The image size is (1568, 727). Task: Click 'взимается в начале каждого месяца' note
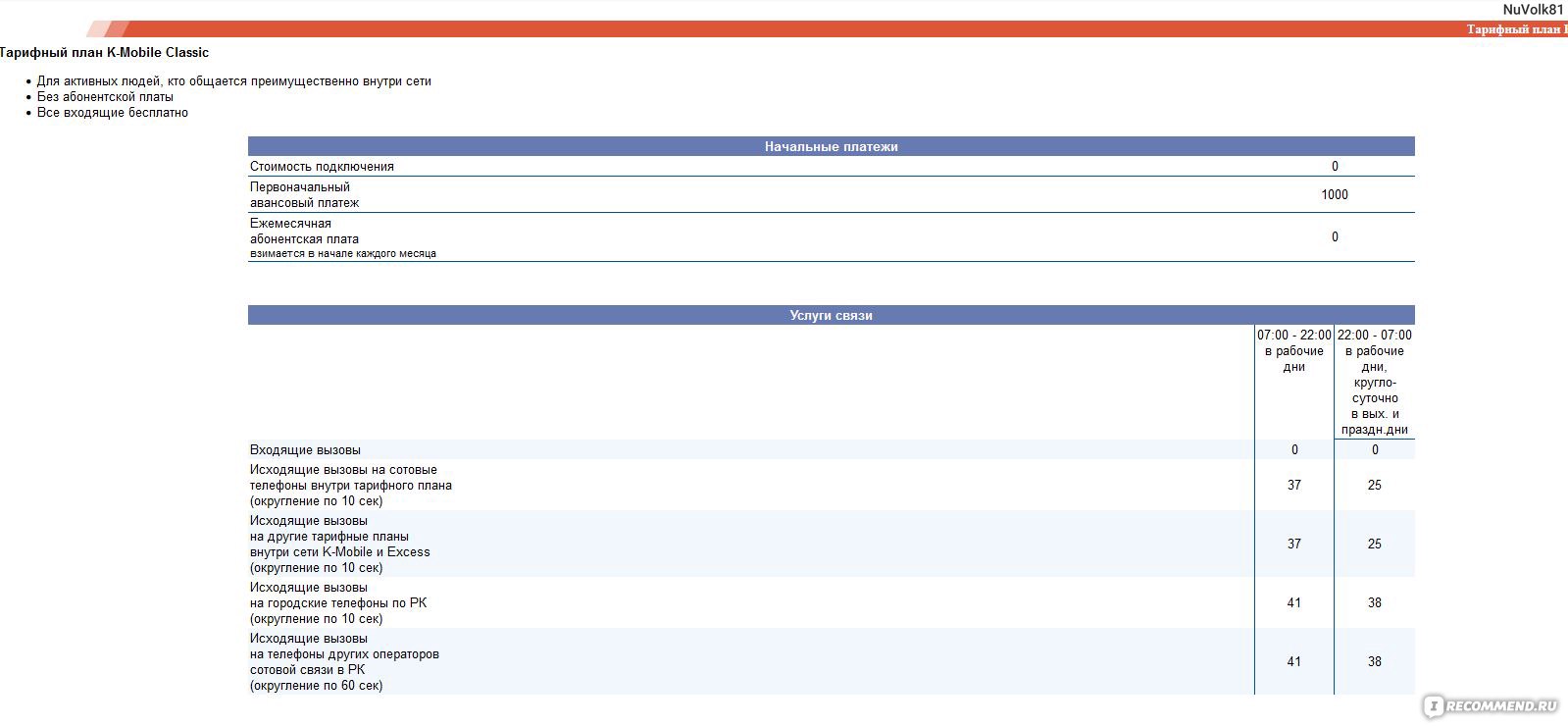pos(343,253)
